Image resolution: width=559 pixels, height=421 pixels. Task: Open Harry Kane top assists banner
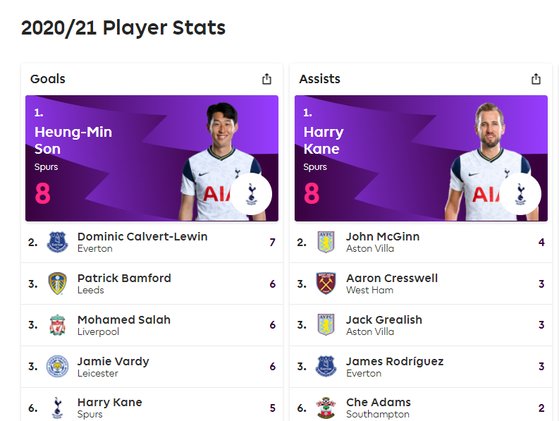point(421,158)
